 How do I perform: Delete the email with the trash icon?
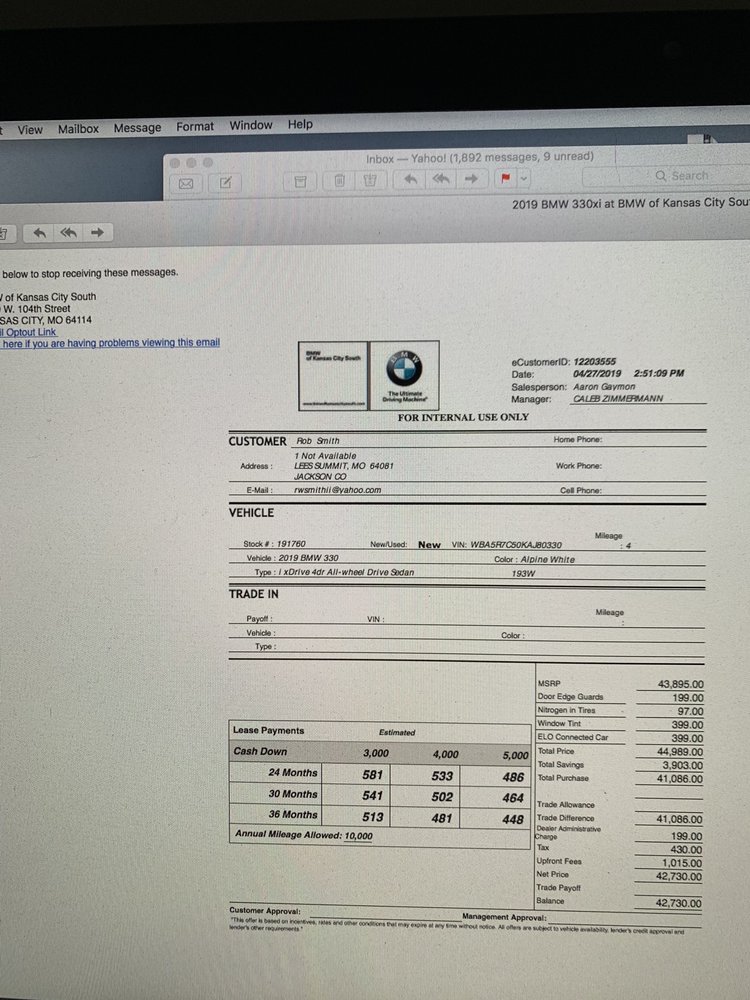coord(339,180)
